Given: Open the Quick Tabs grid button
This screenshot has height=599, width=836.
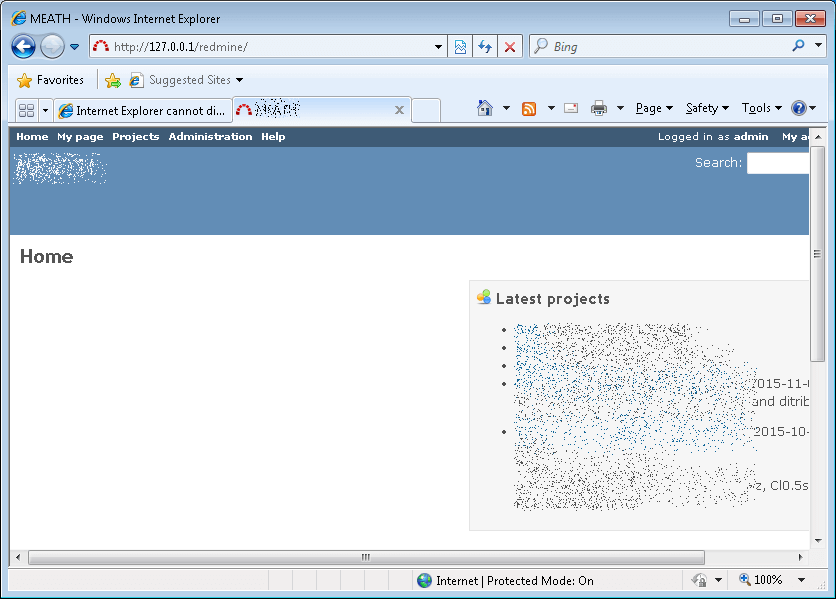Looking at the screenshot, I should coord(27,110).
